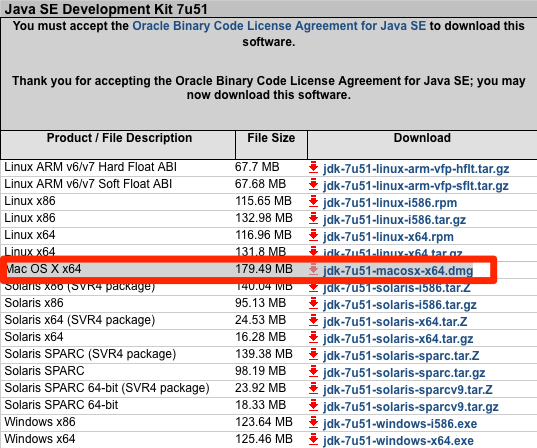Click the 'Windows x64' description text
The image size is (537, 448).
pos(40,439)
